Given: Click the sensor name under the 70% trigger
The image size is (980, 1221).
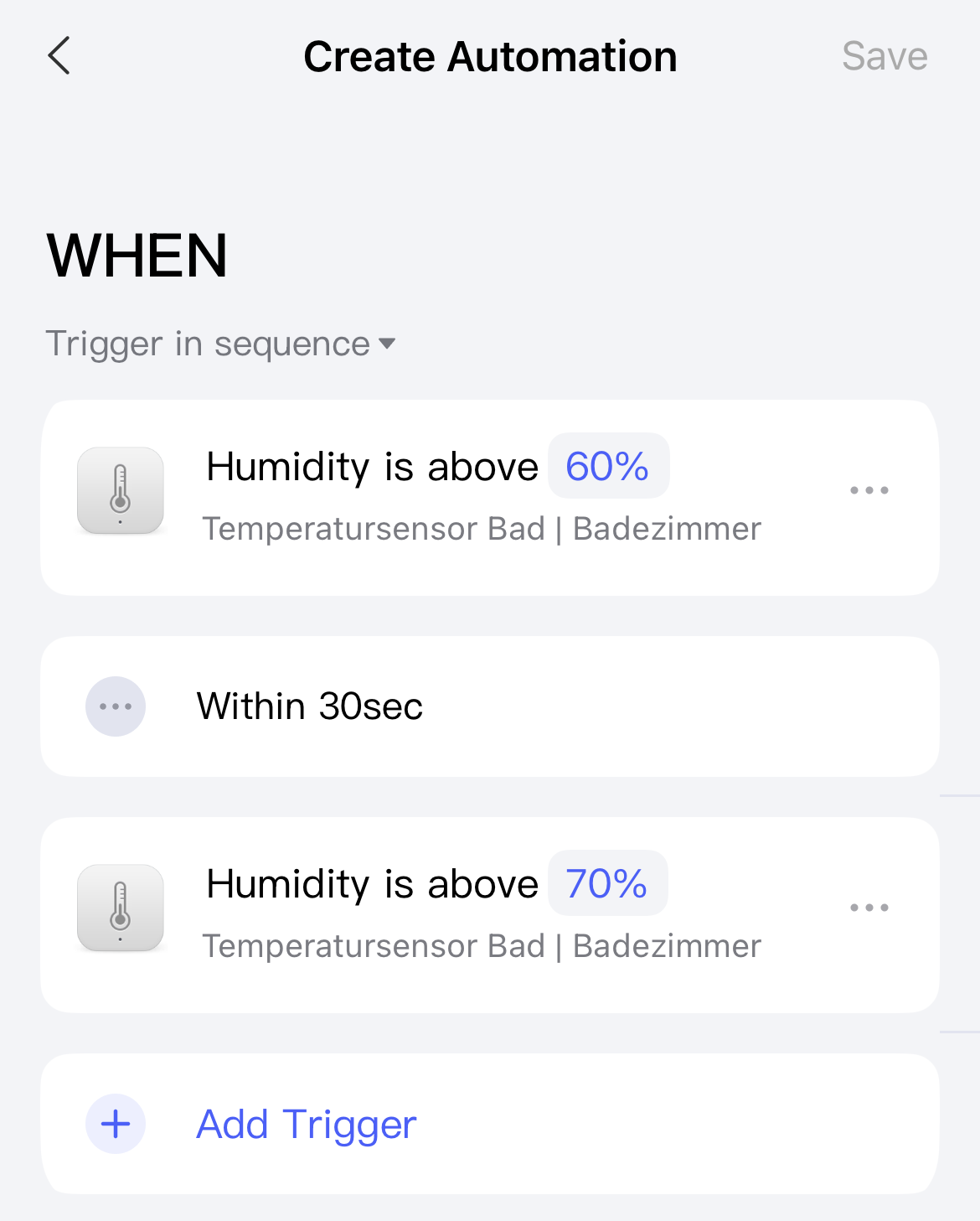Looking at the screenshot, I should point(482,946).
